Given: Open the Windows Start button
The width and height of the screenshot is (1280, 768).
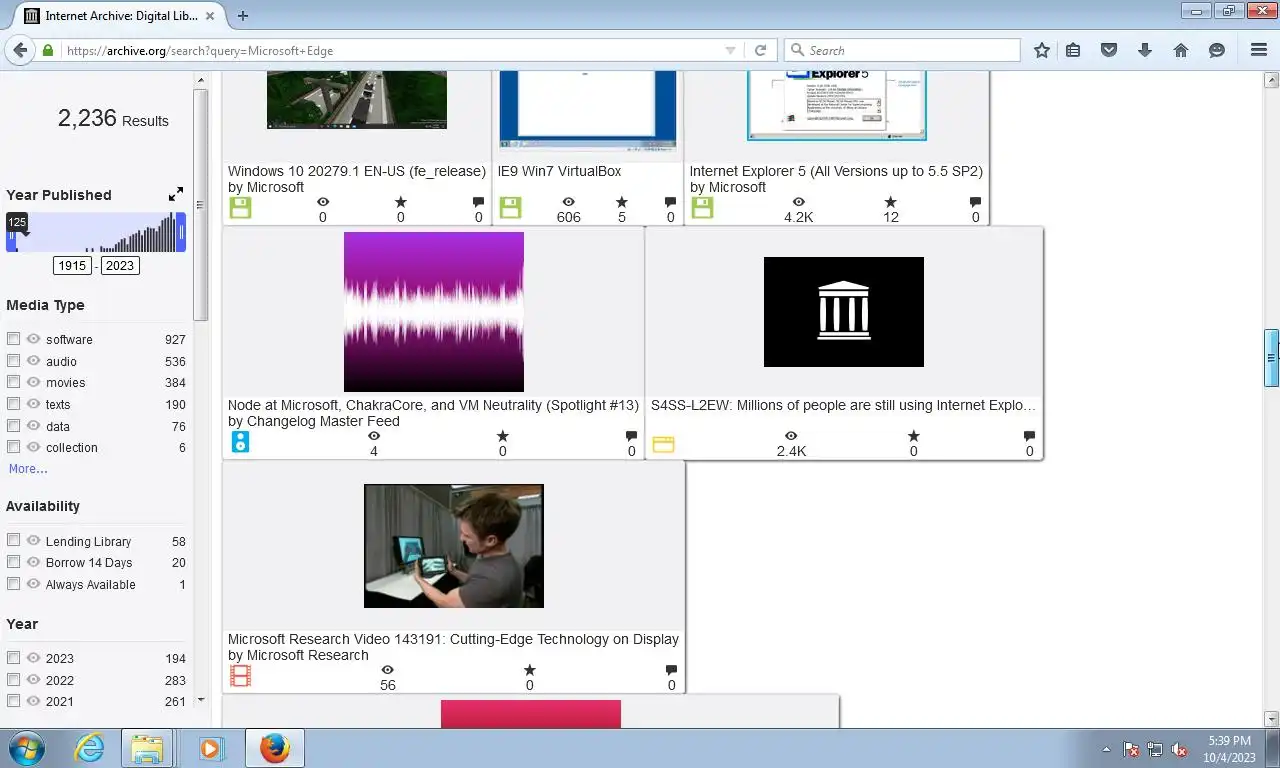Looking at the screenshot, I should (25, 748).
